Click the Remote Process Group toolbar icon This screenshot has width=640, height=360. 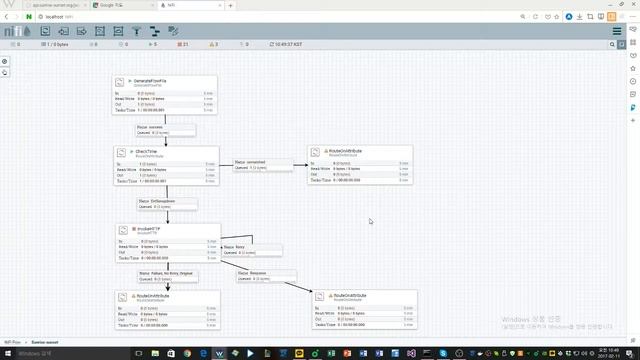118,31
